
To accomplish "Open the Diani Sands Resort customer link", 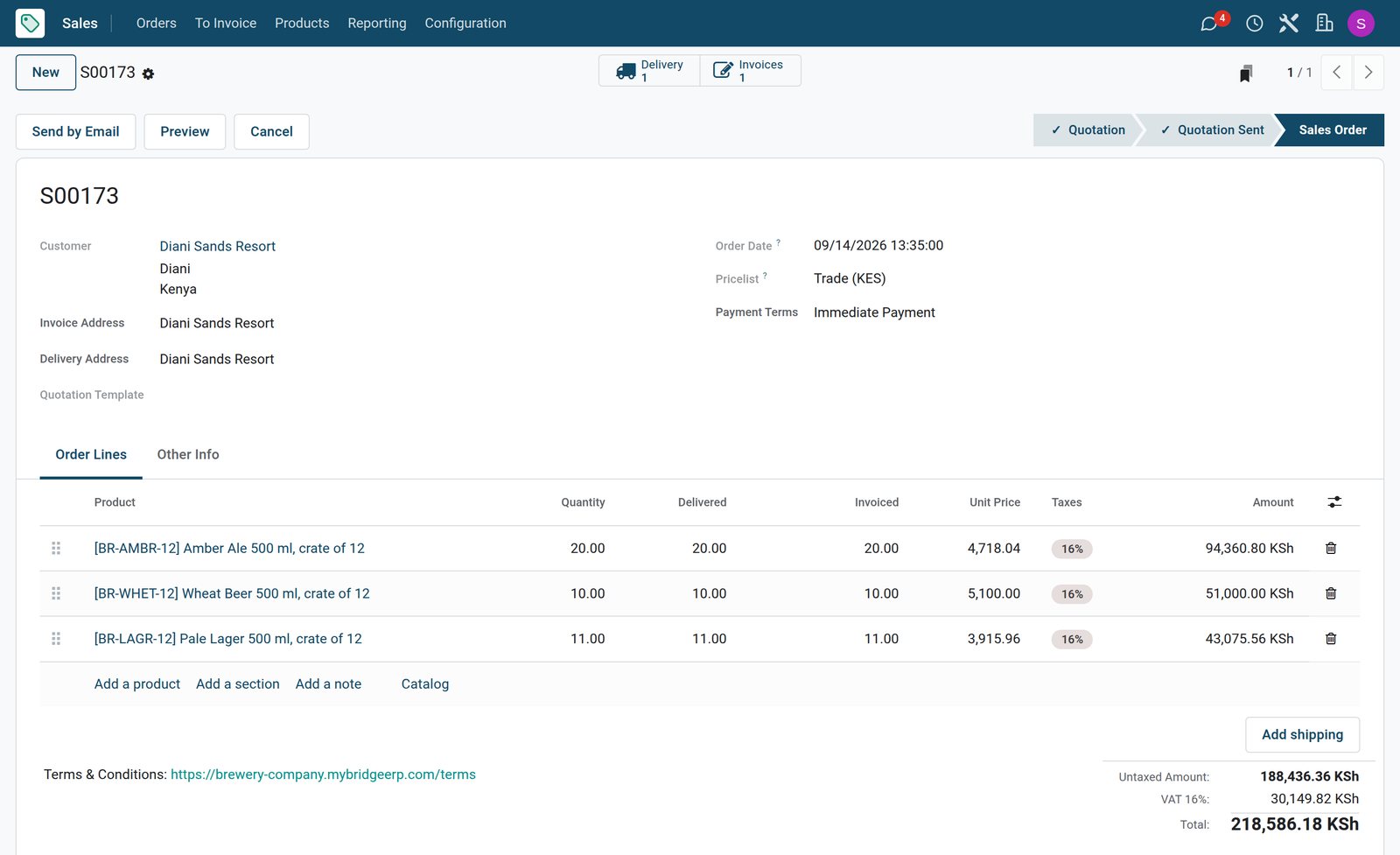I will coord(218,247).
